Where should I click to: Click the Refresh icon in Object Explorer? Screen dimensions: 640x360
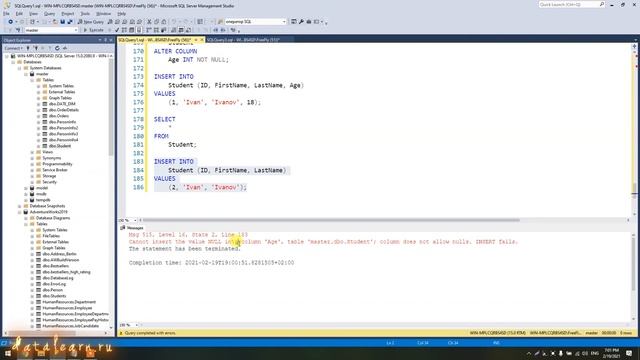click(x=57, y=48)
